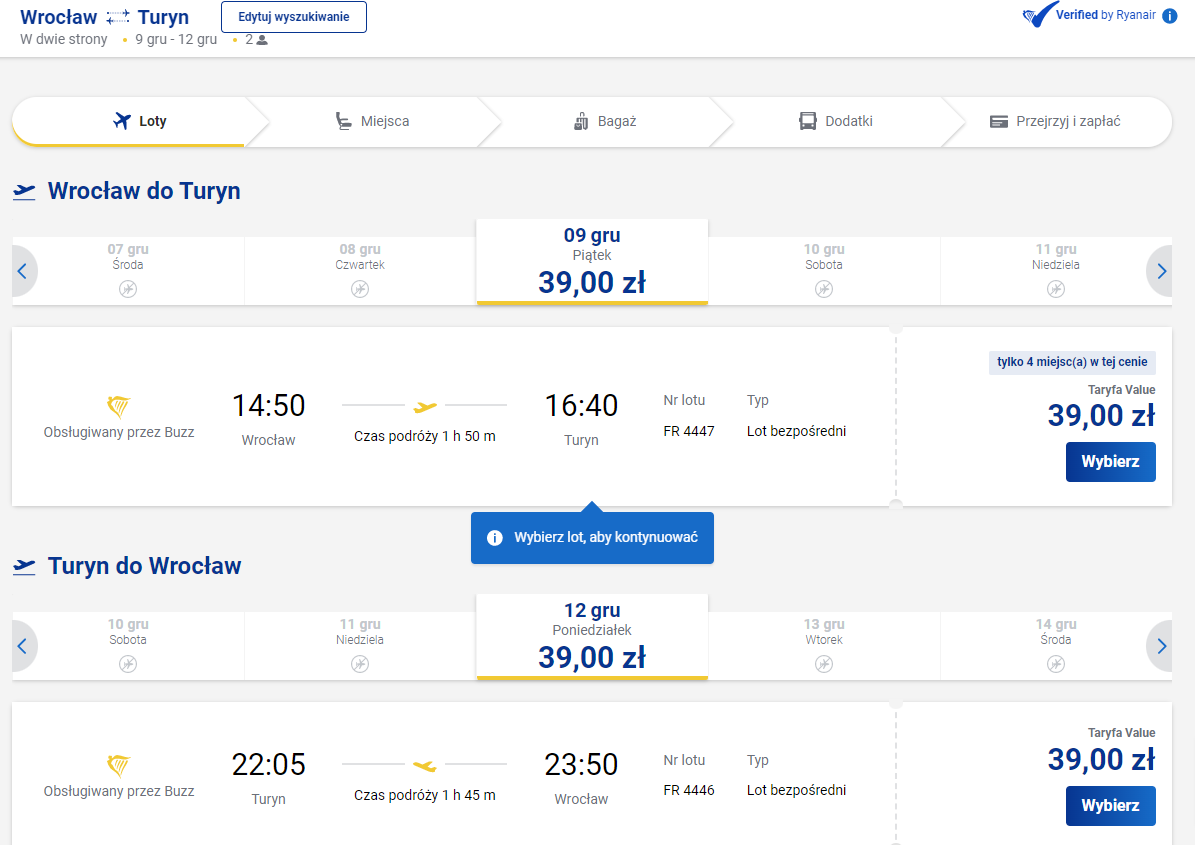The image size is (1195, 845).
Task: Click the Verified by Ryanair info icon
Action: [x=1169, y=16]
